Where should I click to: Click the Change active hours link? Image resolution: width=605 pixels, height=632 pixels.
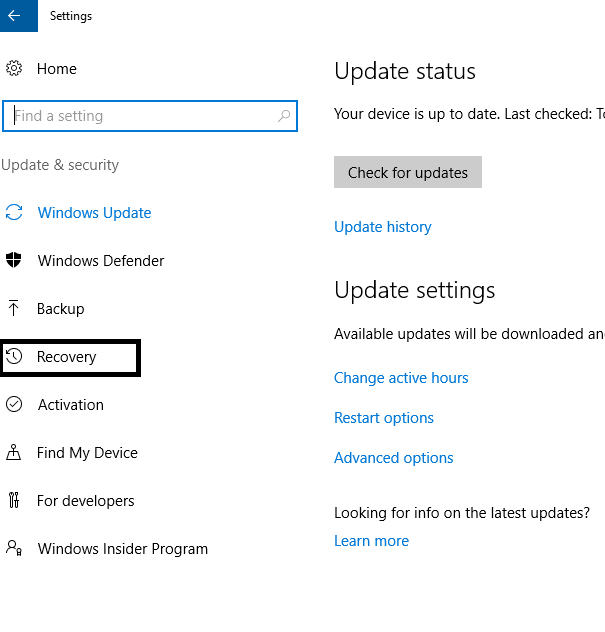pyautogui.click(x=401, y=378)
